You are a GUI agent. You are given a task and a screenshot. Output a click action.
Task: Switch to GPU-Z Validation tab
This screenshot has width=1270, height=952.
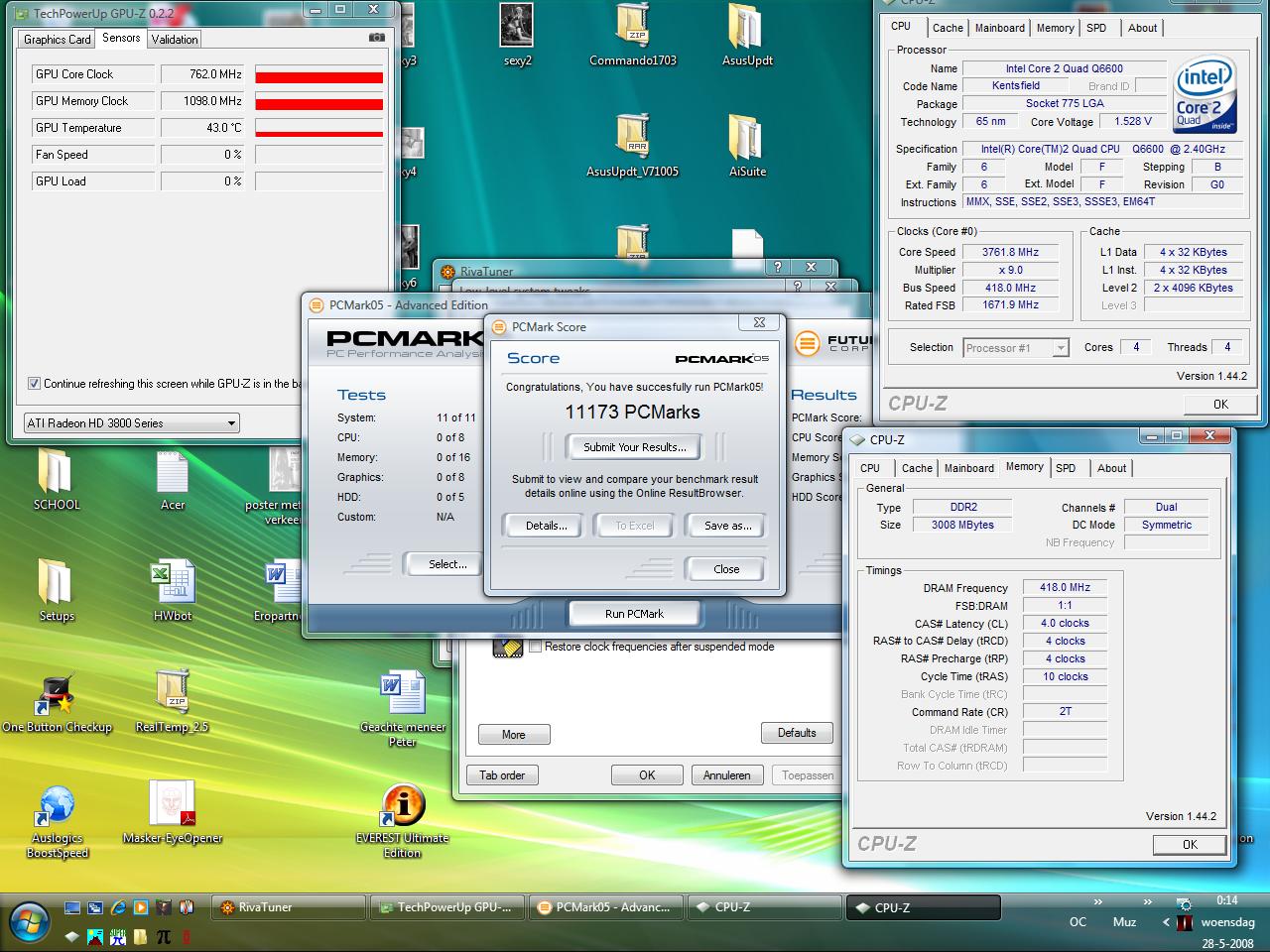pos(175,39)
